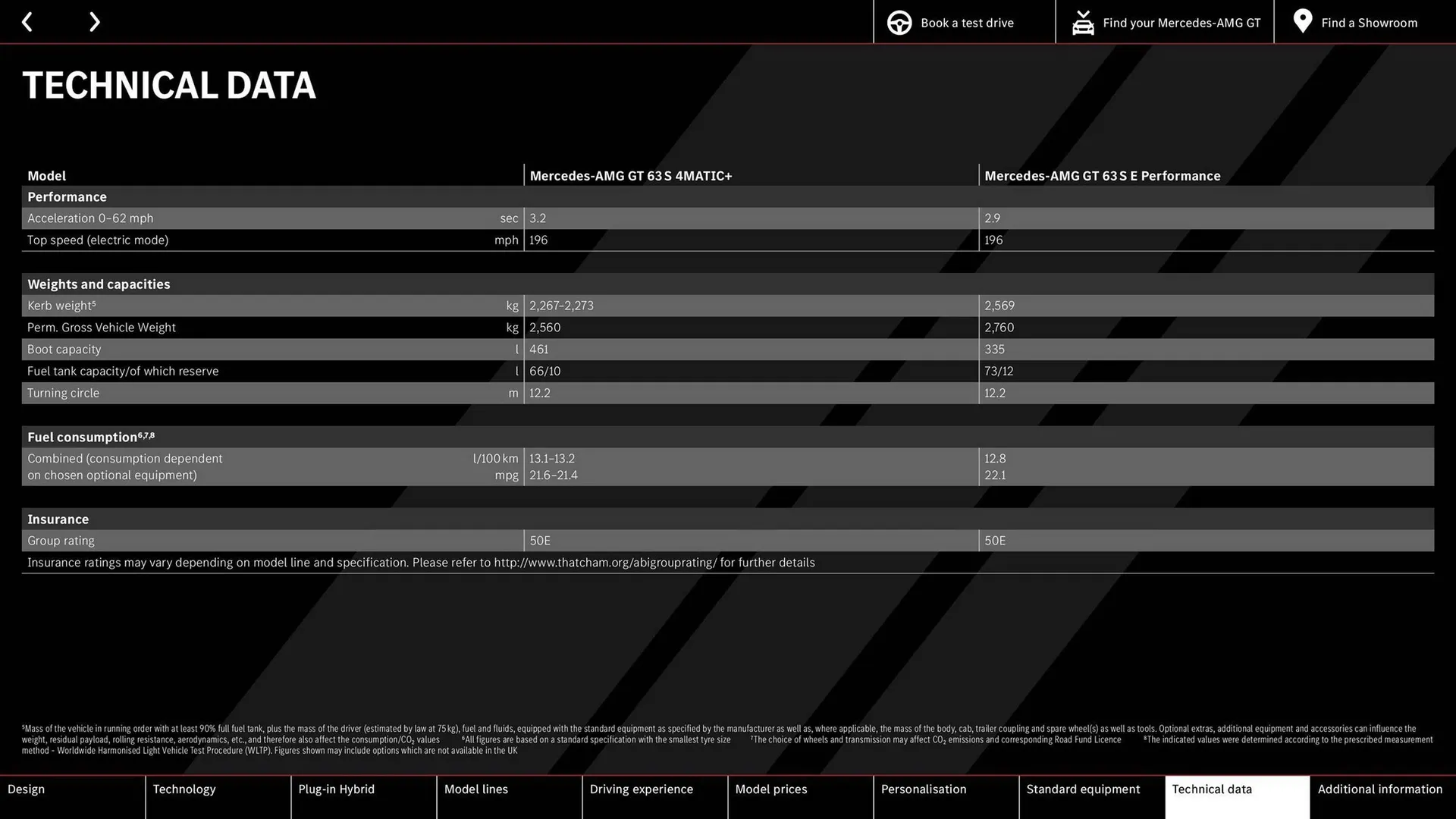1456x819 pixels.
Task: Switch to the Design tab
Action: coord(26,789)
